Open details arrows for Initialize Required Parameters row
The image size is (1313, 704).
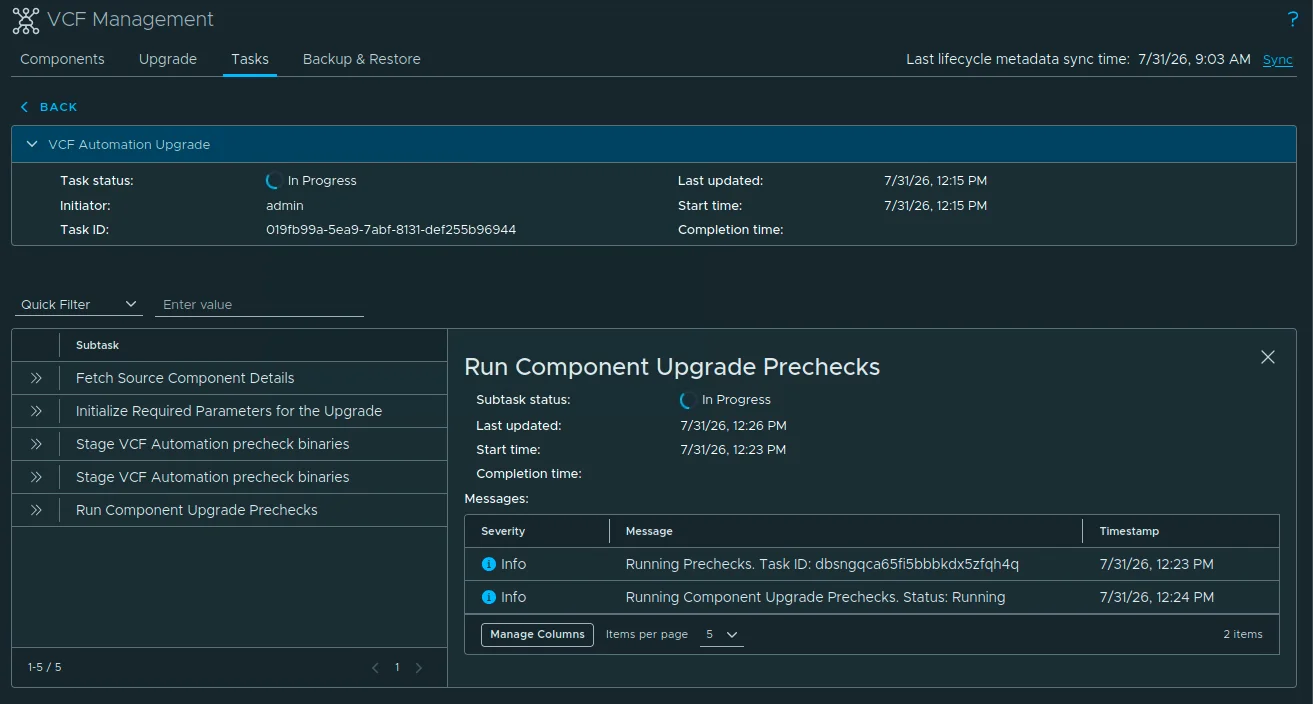[x=36, y=411]
